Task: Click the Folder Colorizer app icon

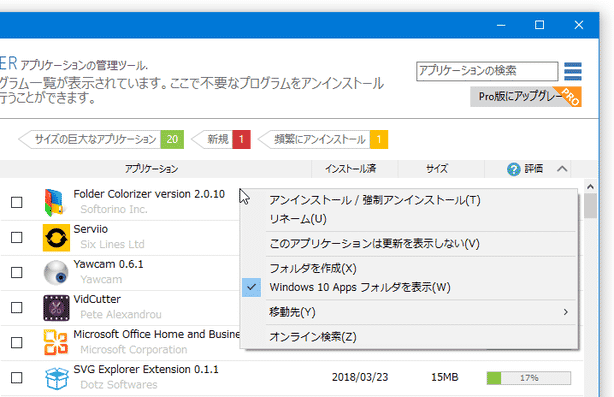Action: 54,202
